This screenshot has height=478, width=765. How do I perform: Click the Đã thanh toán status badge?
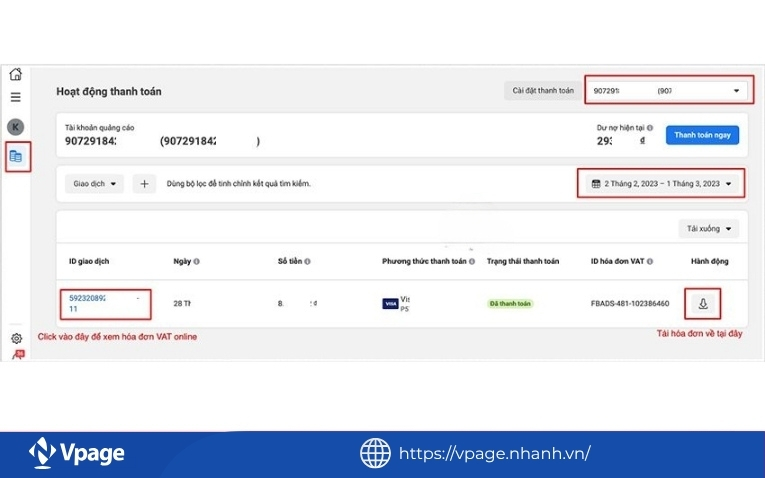point(510,303)
